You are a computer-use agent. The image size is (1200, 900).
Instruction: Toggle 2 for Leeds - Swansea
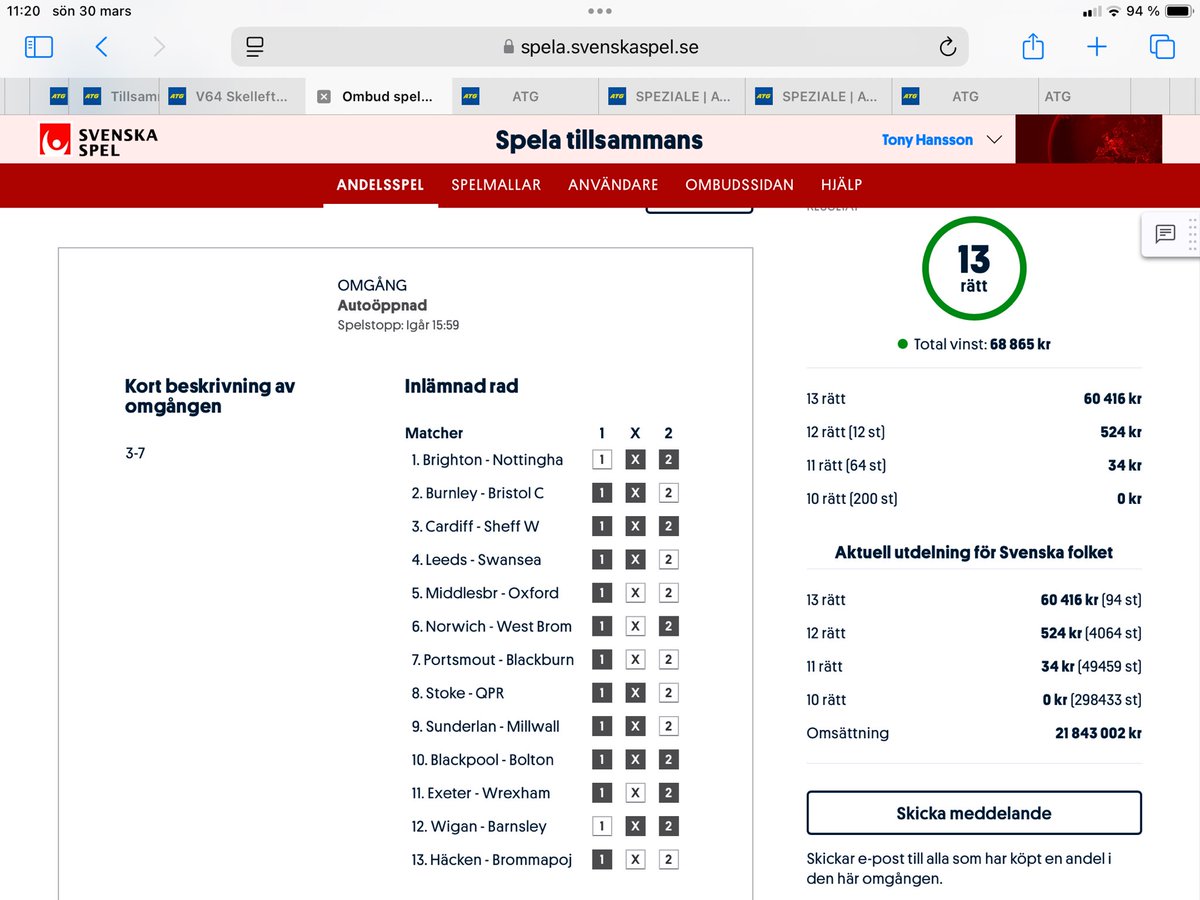coord(669,560)
